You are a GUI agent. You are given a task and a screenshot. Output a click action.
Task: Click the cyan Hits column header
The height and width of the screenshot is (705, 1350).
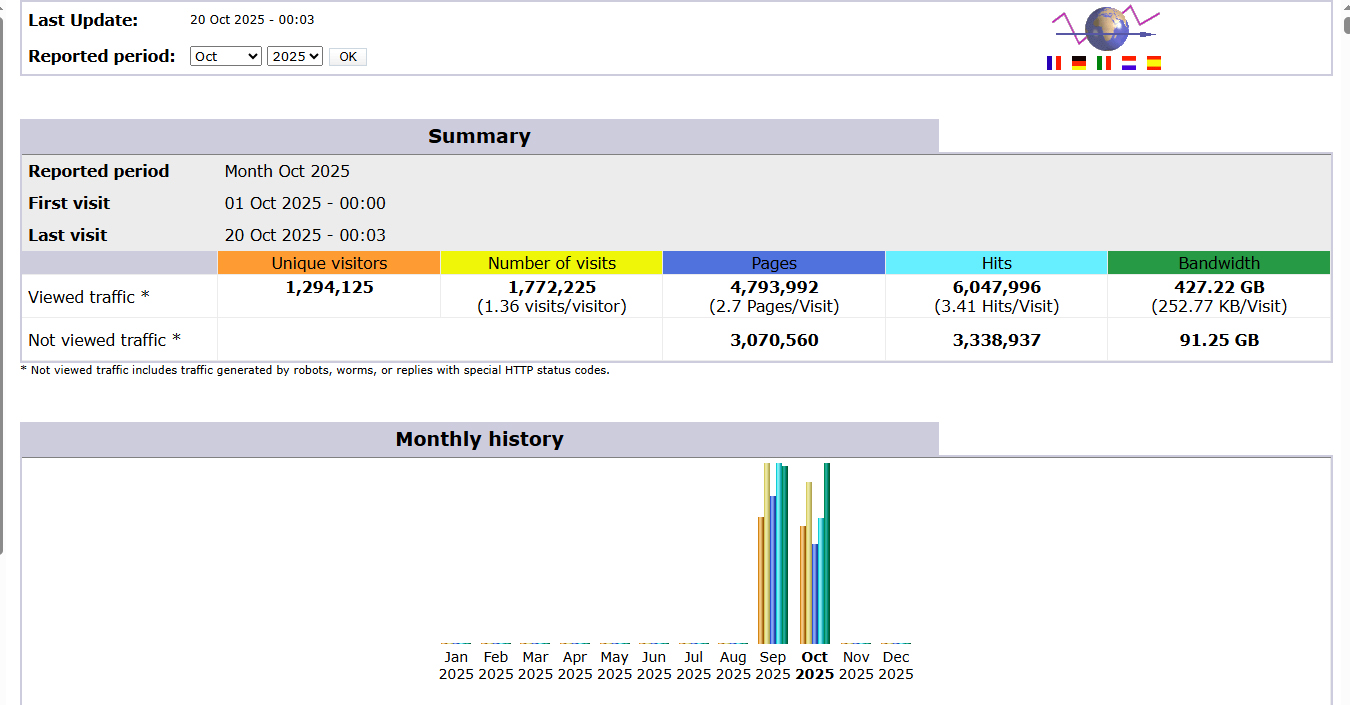(x=996, y=263)
